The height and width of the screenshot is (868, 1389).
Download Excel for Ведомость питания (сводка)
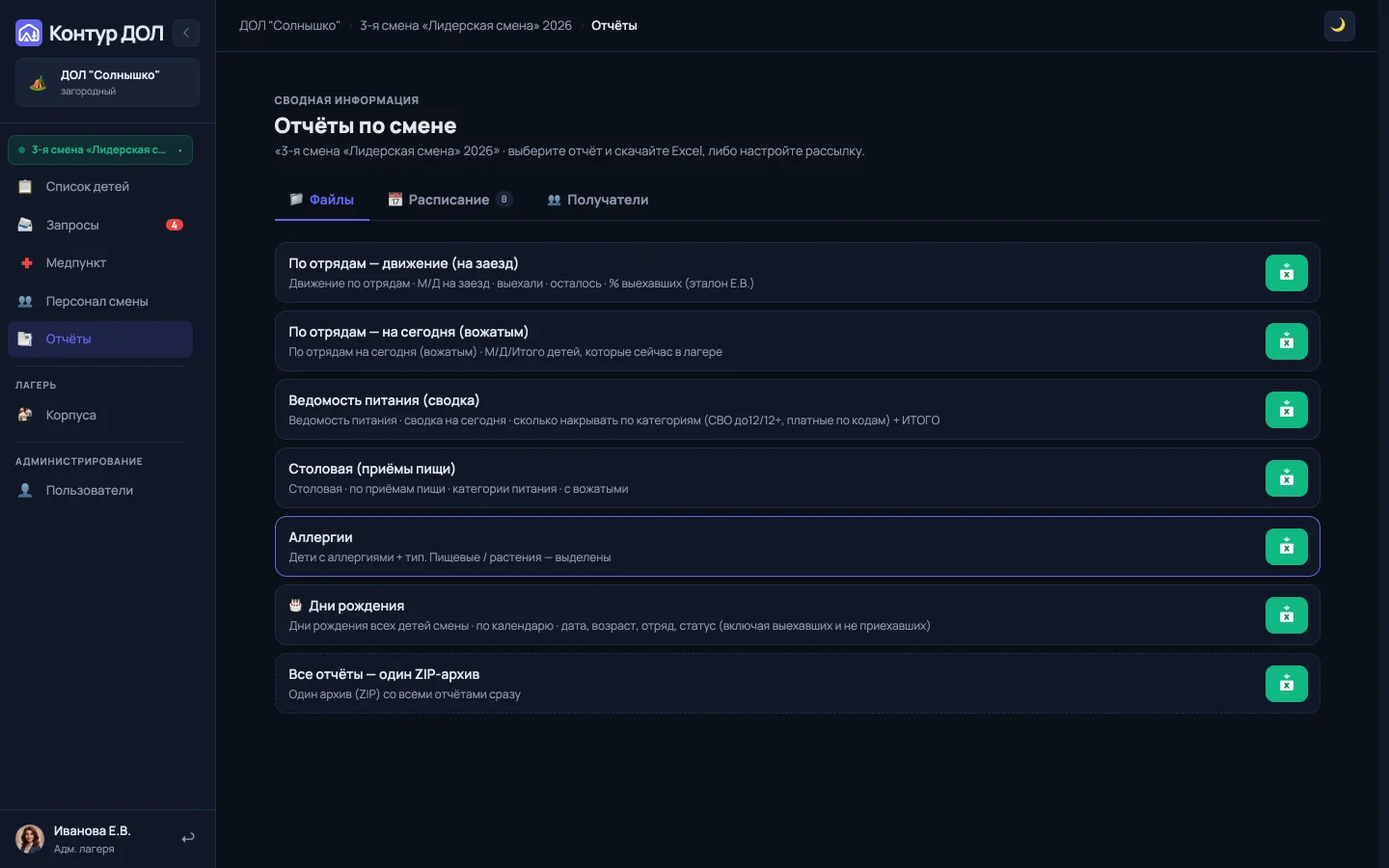(1286, 410)
